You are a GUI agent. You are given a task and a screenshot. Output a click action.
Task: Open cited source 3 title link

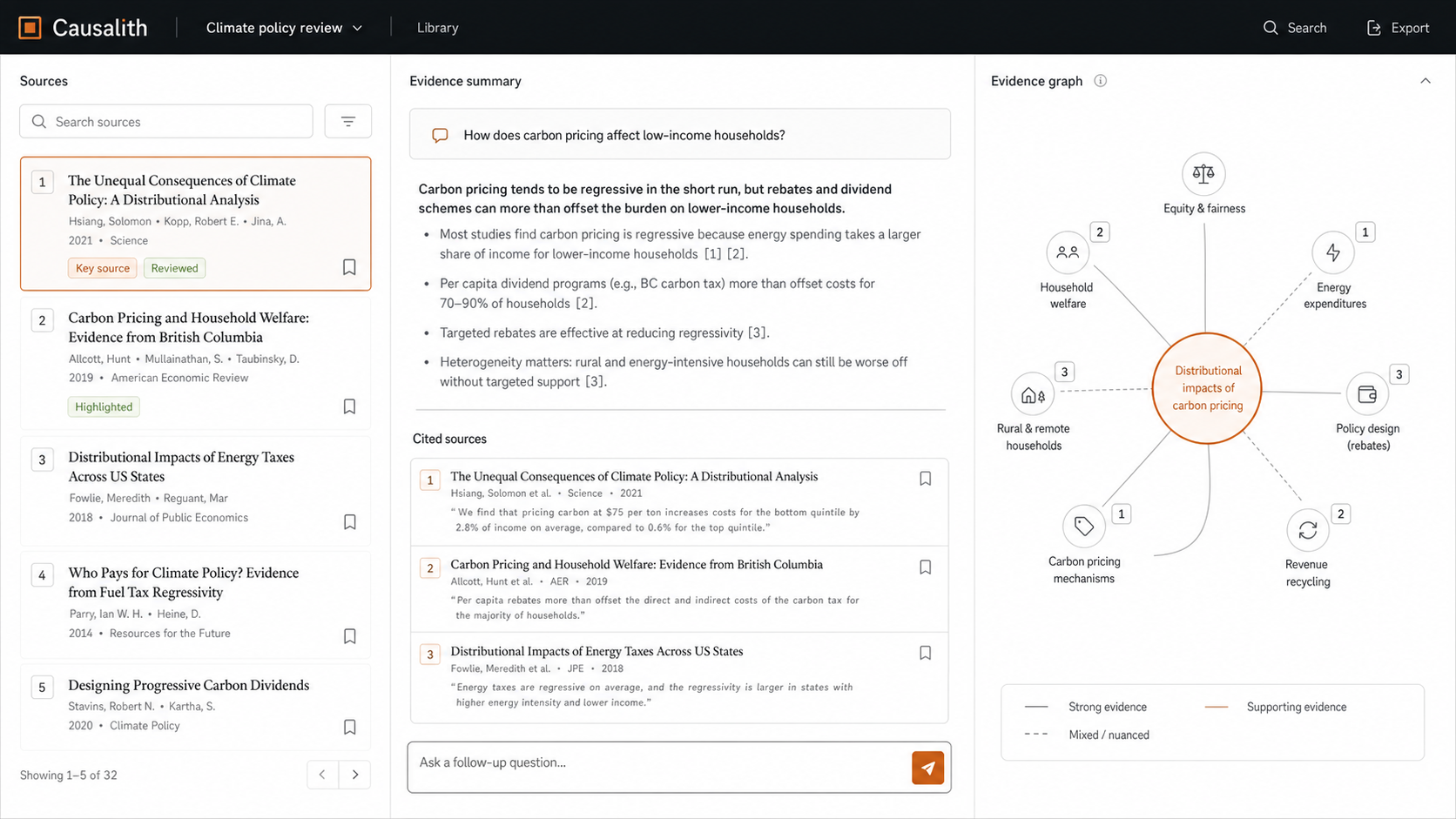pyautogui.click(x=597, y=651)
